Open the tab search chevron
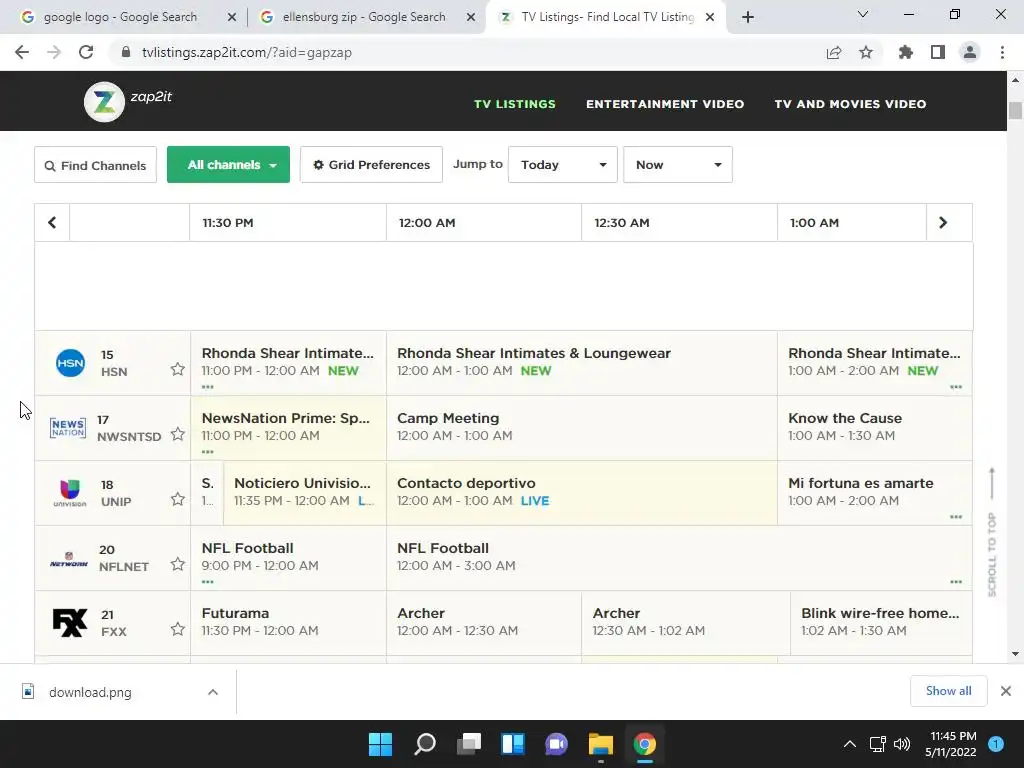Viewport: 1024px width, 768px height. pyautogui.click(x=863, y=14)
